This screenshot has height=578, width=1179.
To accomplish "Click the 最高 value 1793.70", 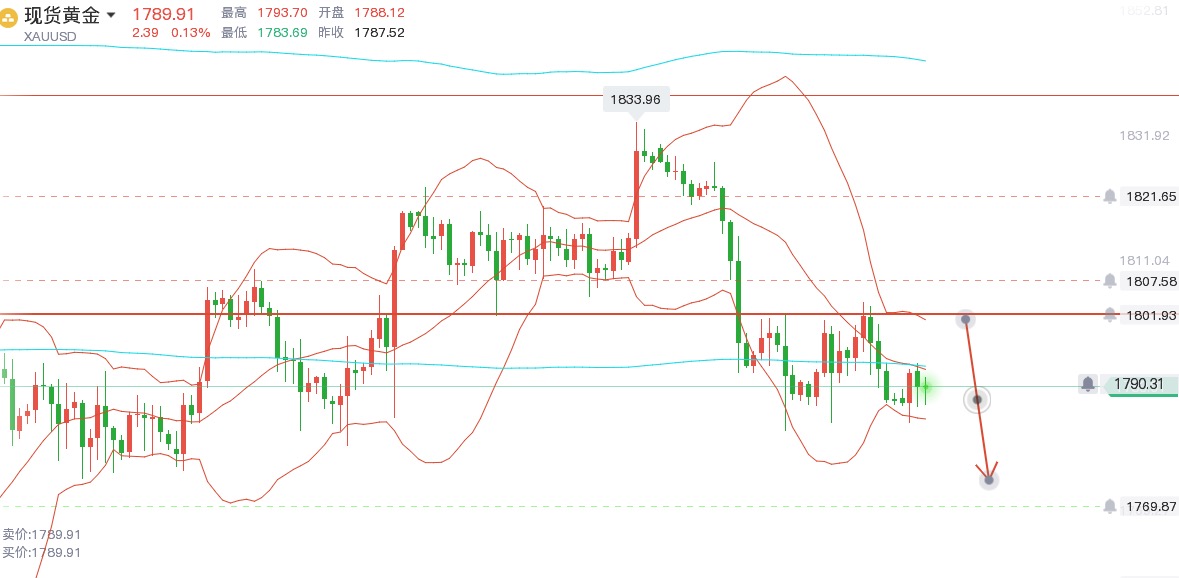I will 282,14.
